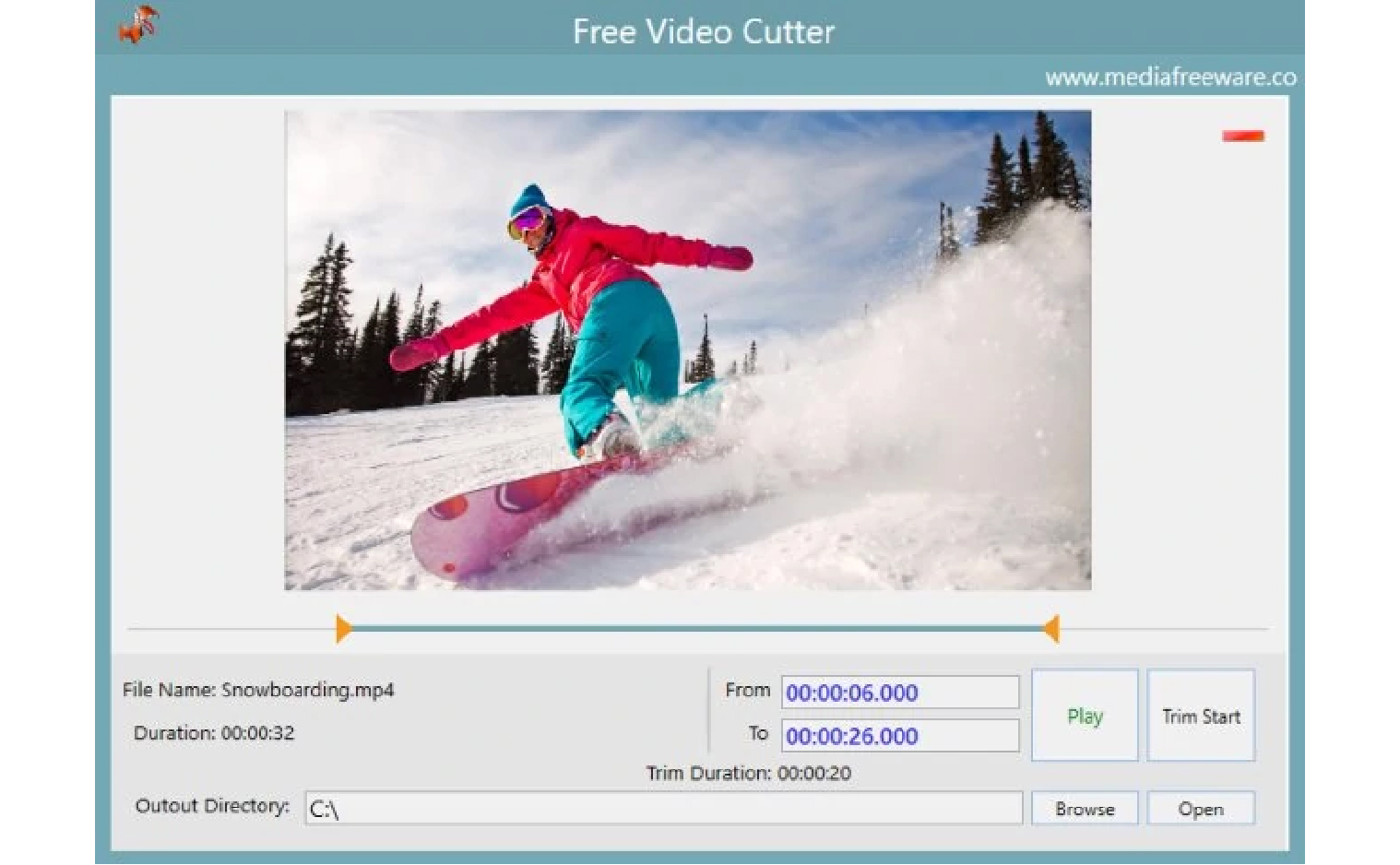The height and width of the screenshot is (865, 1400).
Task: Open the output folder
Action: [x=1201, y=809]
